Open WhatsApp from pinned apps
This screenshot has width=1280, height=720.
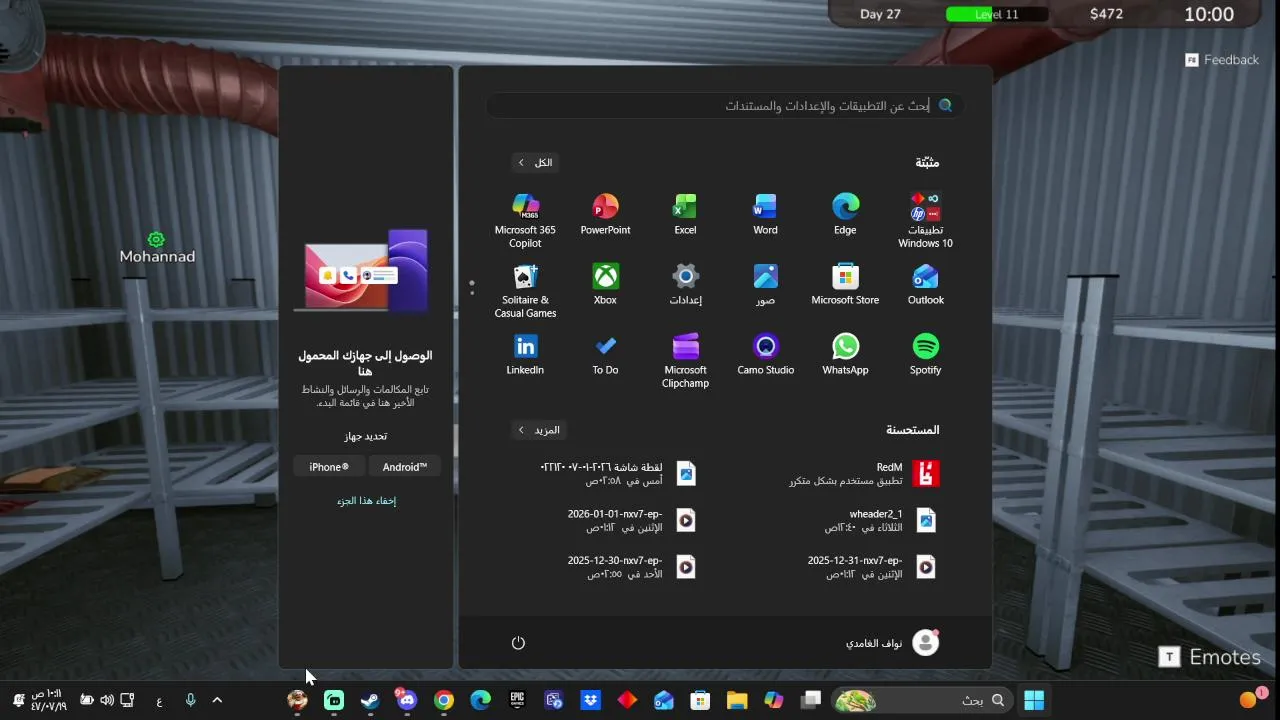(845, 354)
